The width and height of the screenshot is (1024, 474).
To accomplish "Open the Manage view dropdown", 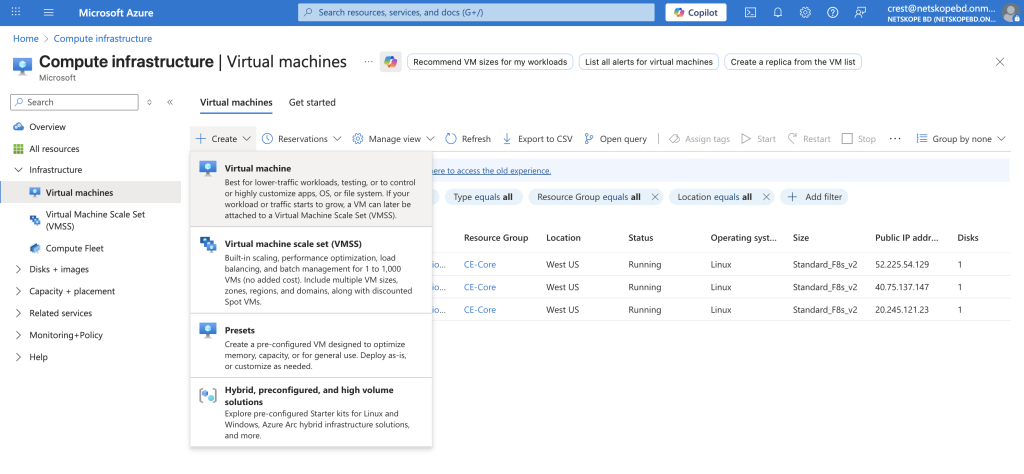I will click(394, 138).
